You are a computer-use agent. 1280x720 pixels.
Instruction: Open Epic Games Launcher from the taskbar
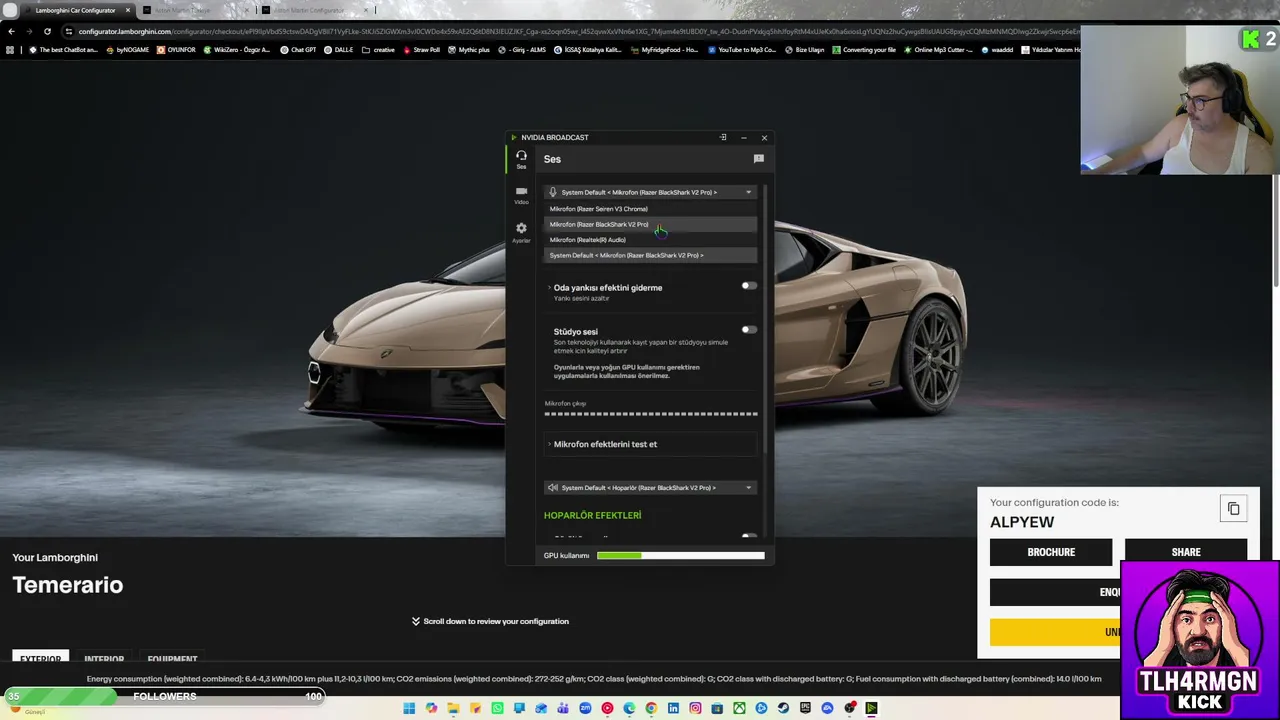pyautogui.click(x=805, y=708)
